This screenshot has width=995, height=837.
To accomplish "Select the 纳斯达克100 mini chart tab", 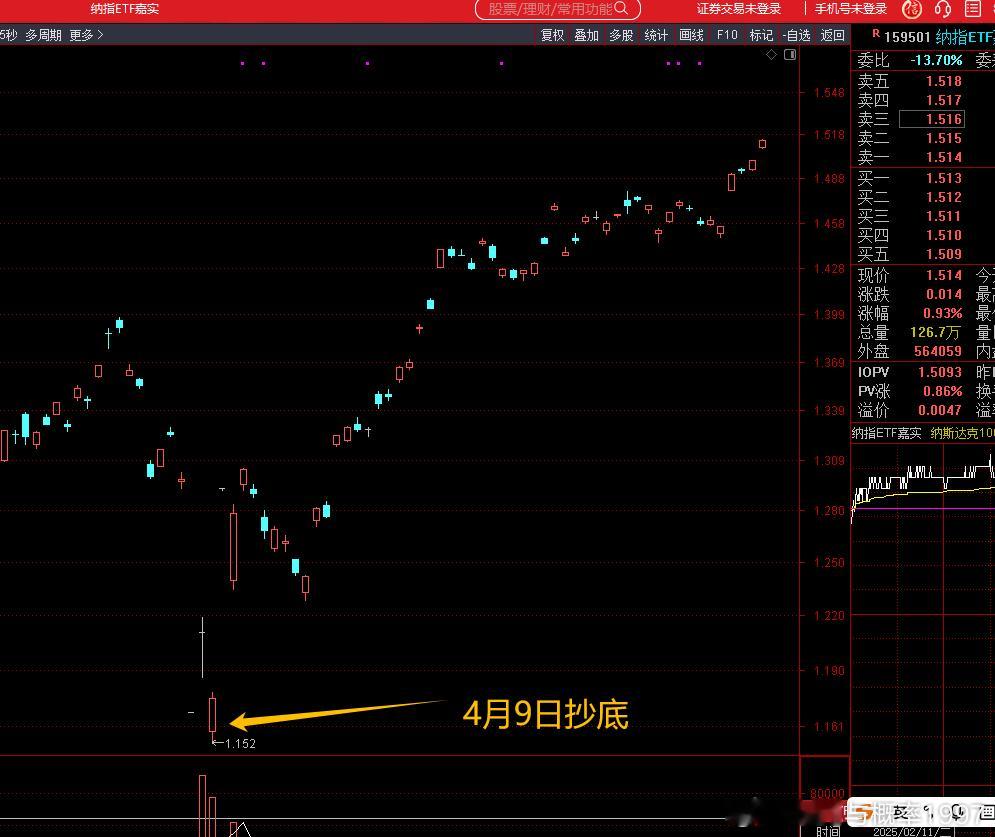I will [962, 433].
